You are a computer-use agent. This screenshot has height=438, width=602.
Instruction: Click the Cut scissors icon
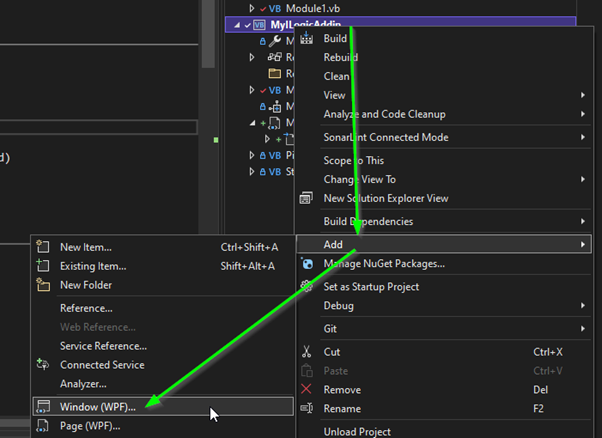[307, 352]
